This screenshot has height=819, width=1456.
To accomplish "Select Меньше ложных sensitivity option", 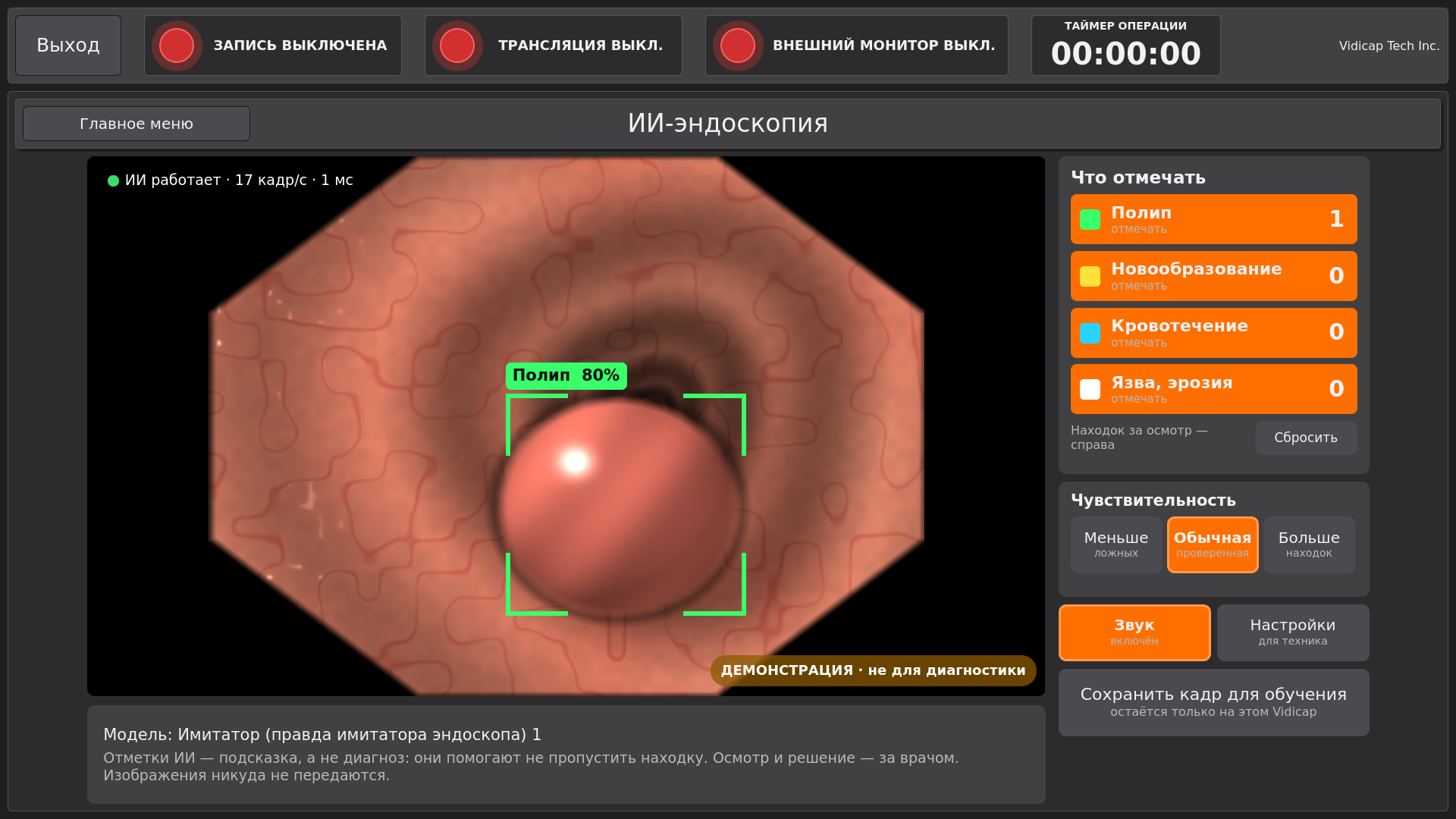I will [1116, 544].
